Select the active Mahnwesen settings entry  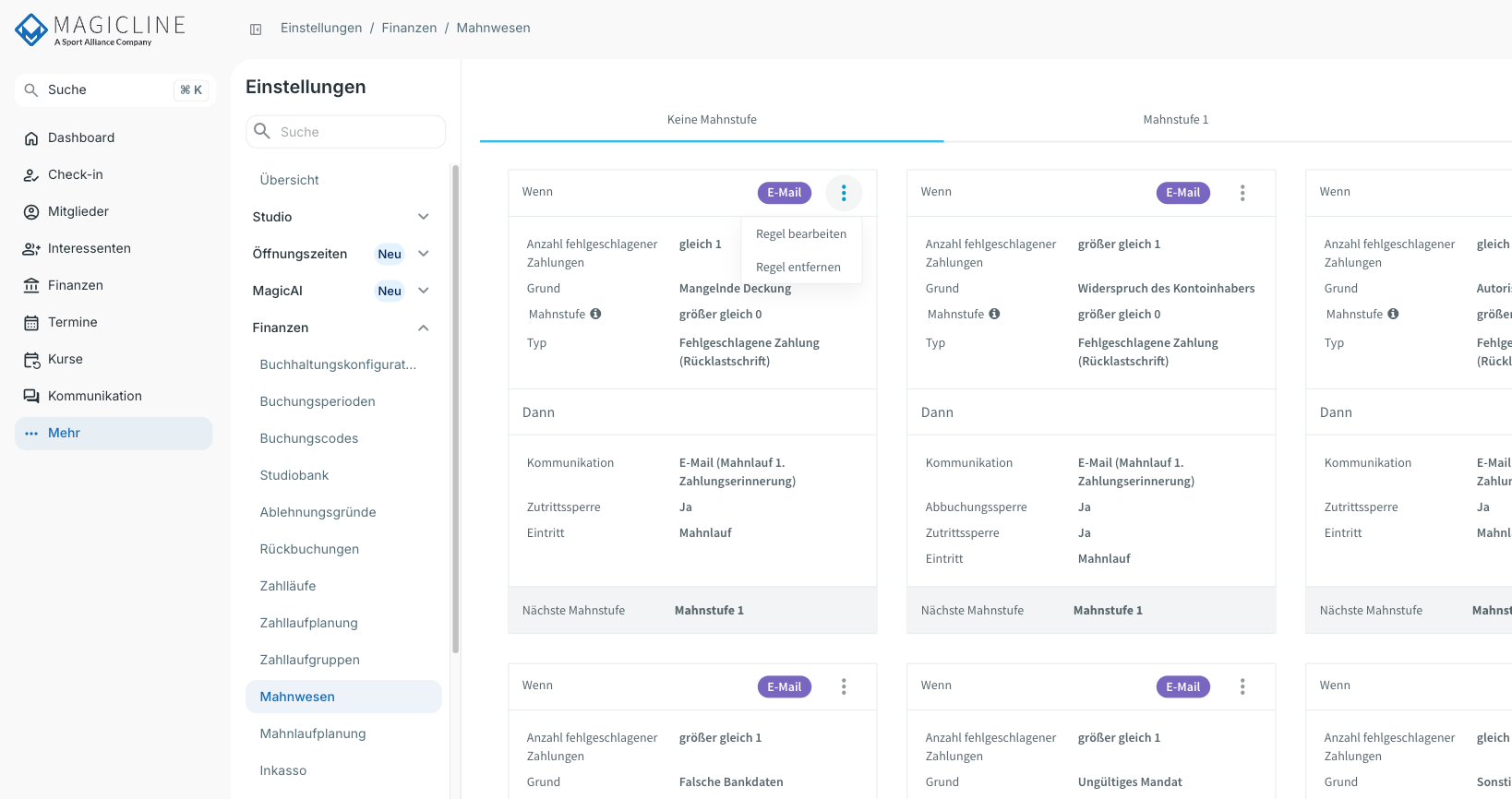(343, 697)
